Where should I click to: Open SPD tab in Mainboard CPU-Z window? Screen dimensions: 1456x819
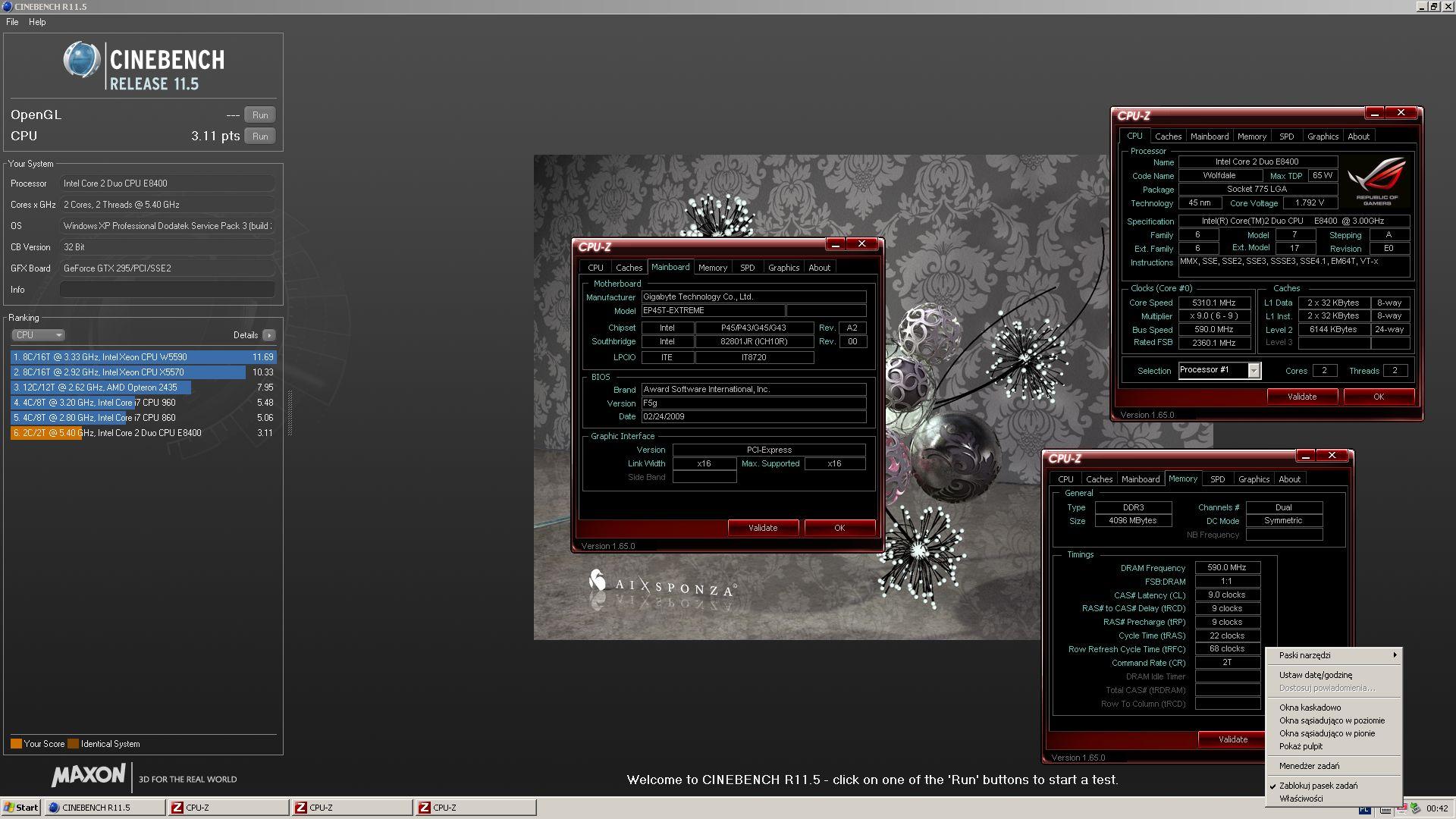click(748, 268)
